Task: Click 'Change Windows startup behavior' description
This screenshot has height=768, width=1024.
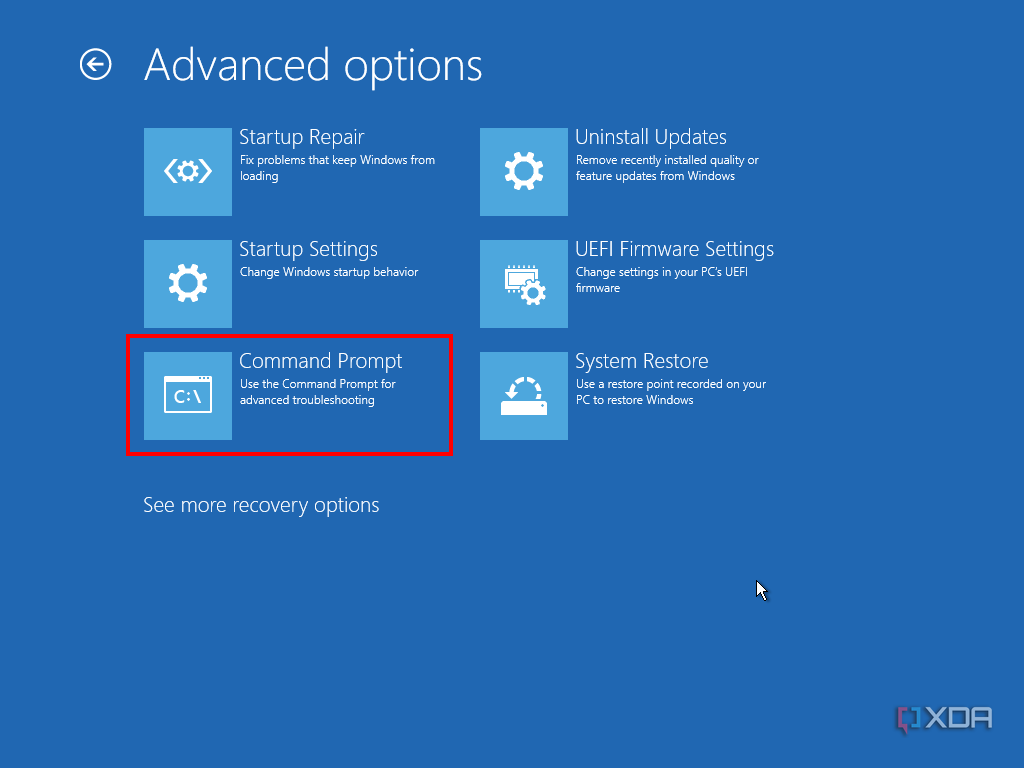Action: (328, 272)
